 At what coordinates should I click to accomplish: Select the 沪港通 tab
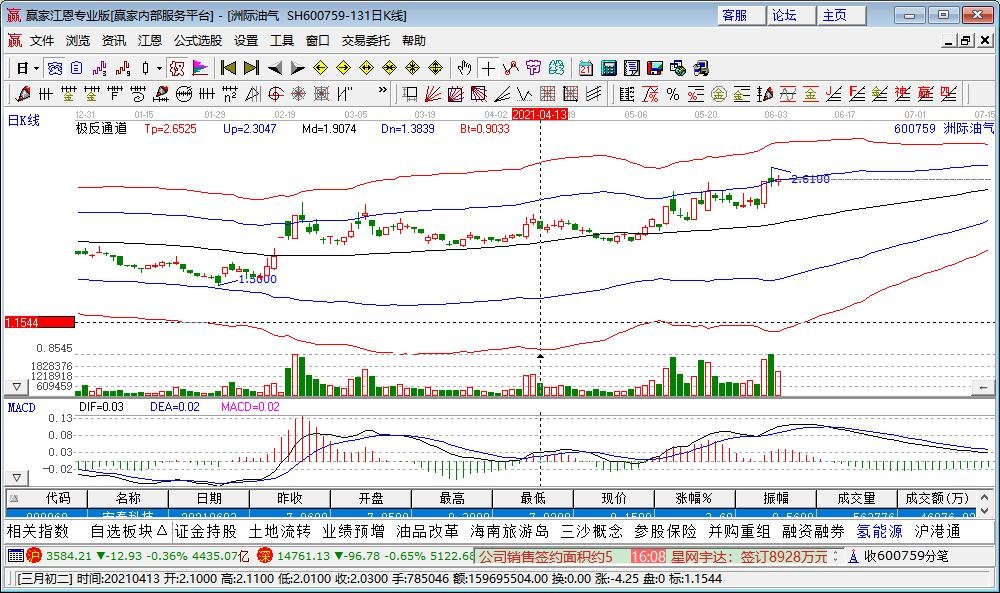[937, 531]
